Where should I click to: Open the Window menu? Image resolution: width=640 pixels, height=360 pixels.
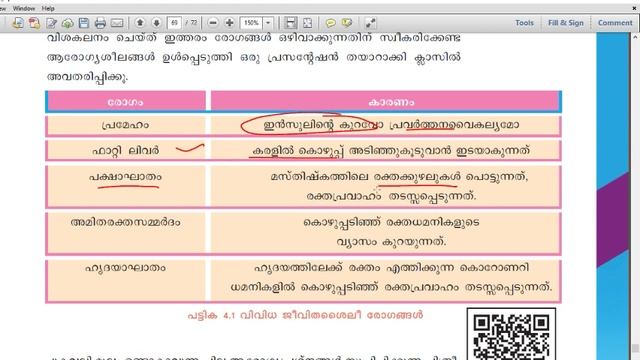click(x=24, y=8)
